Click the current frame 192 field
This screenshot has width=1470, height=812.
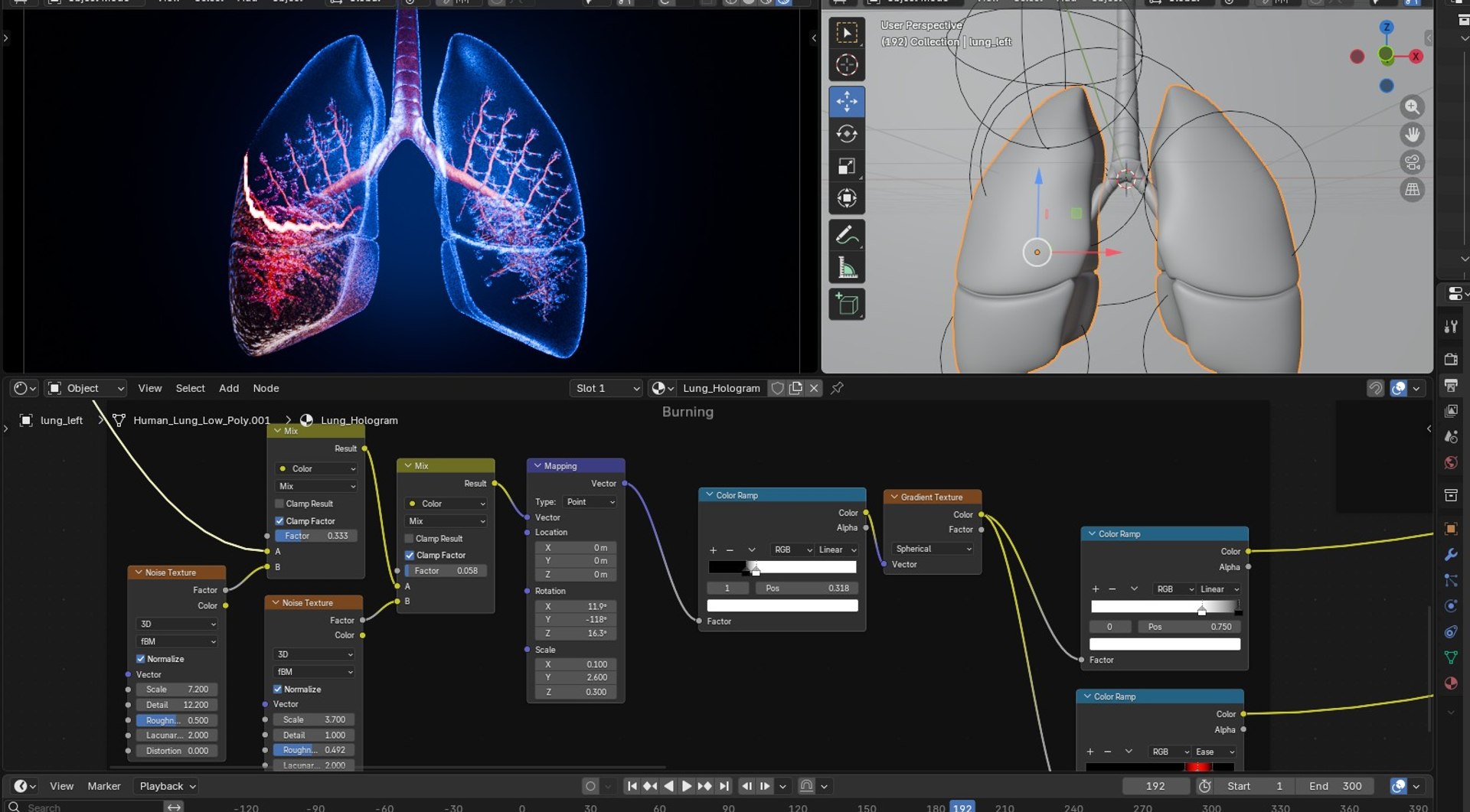[x=1155, y=786]
